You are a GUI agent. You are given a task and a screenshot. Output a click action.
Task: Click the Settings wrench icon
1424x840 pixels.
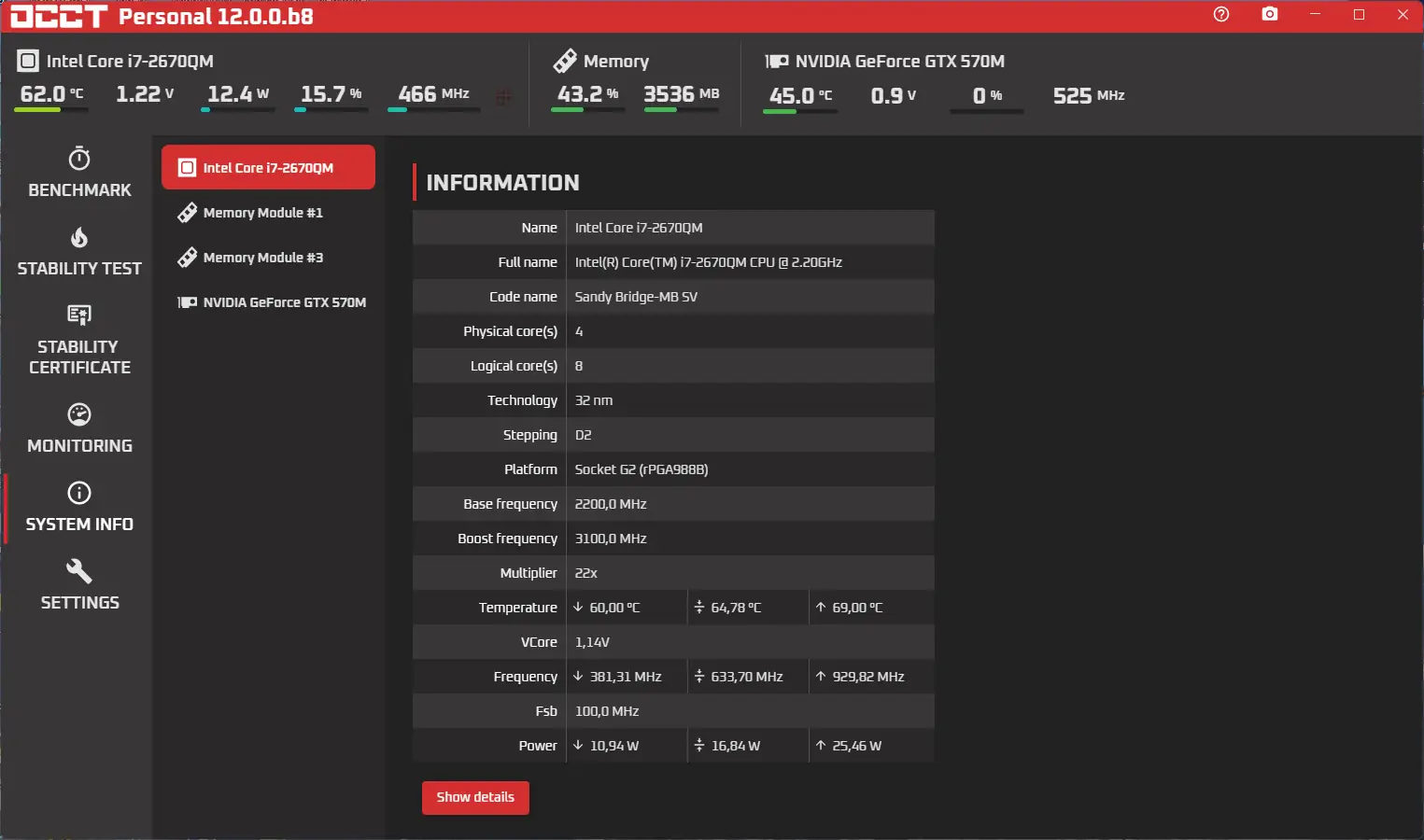[x=79, y=570]
